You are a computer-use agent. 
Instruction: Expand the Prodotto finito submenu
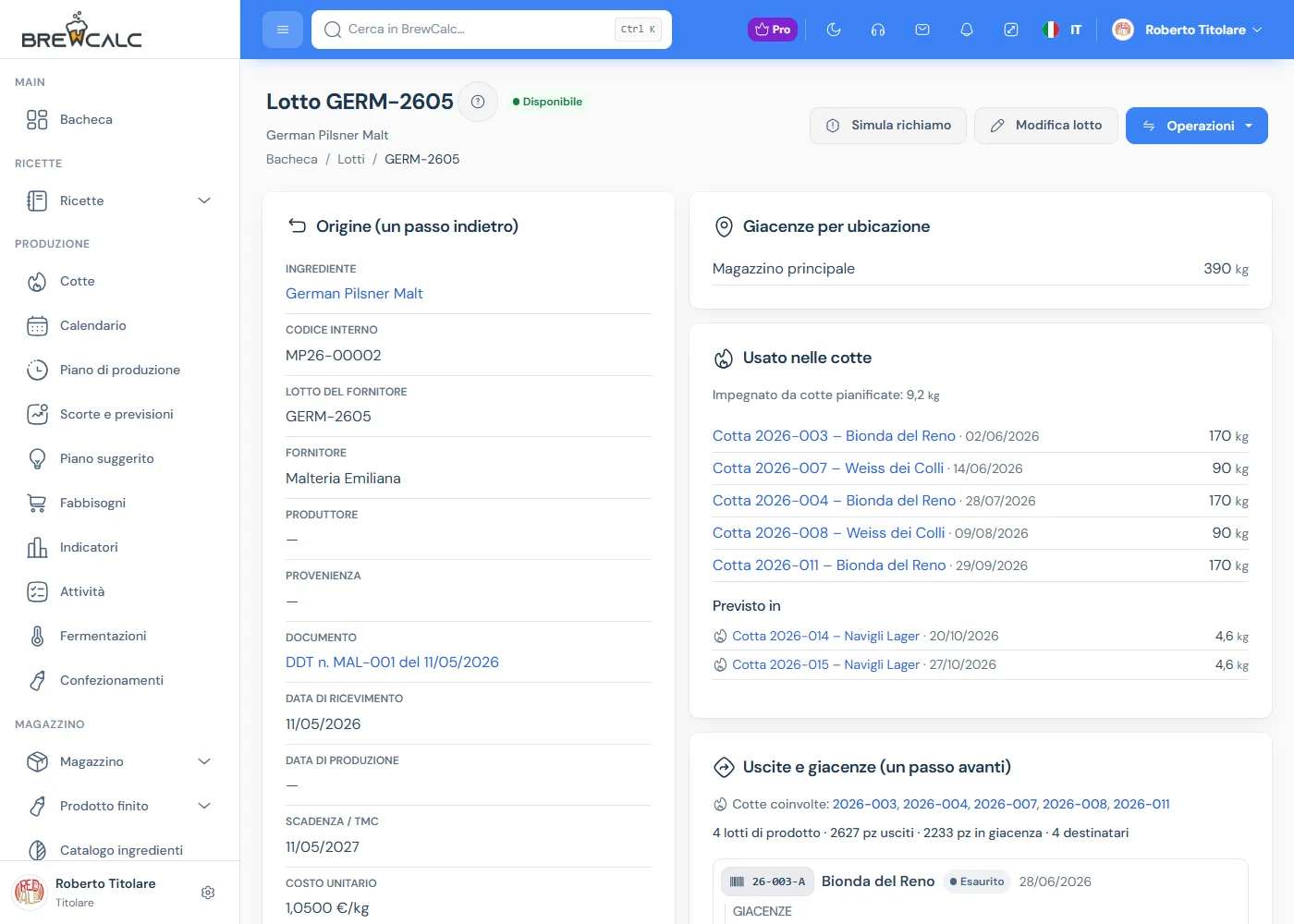click(x=120, y=806)
